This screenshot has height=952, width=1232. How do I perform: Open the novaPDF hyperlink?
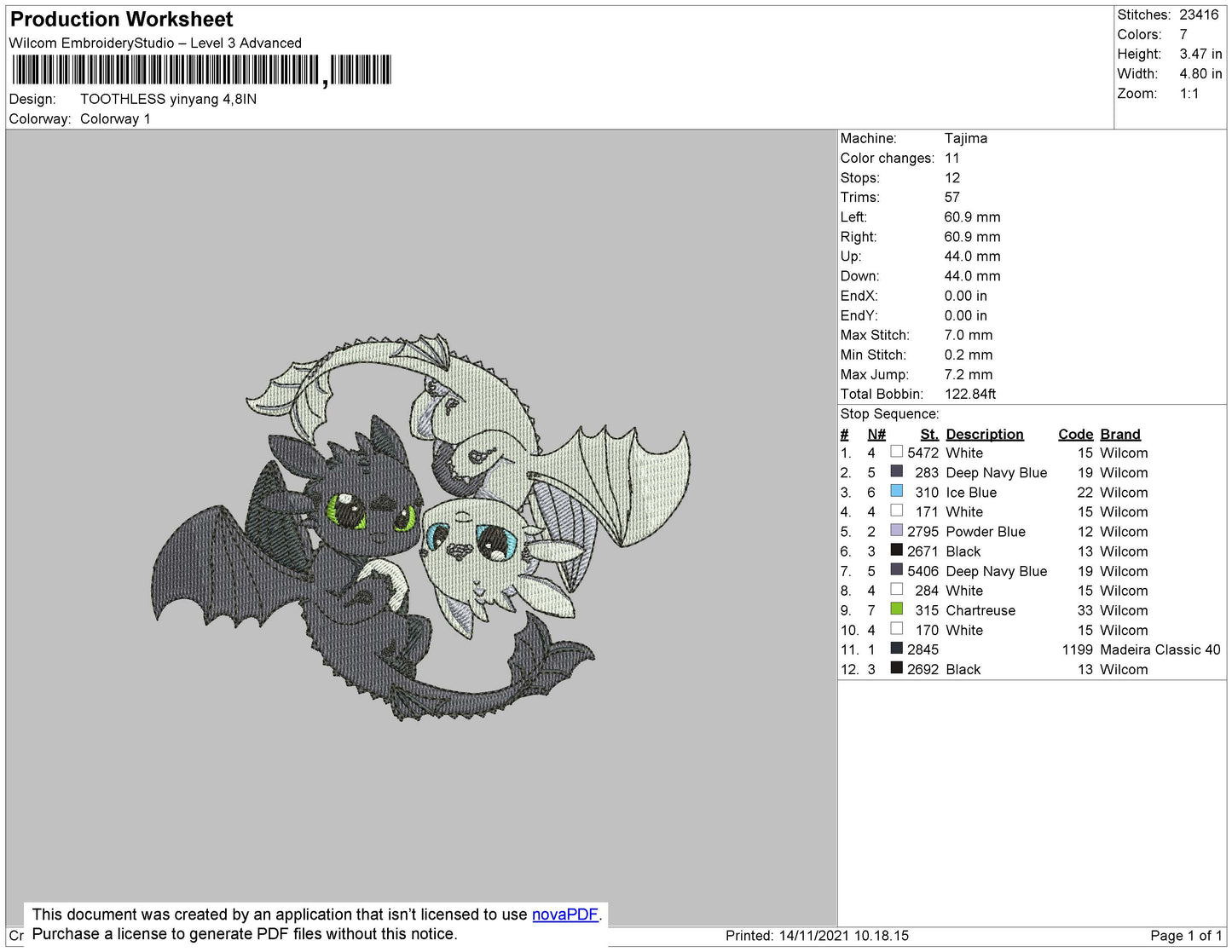(x=564, y=914)
